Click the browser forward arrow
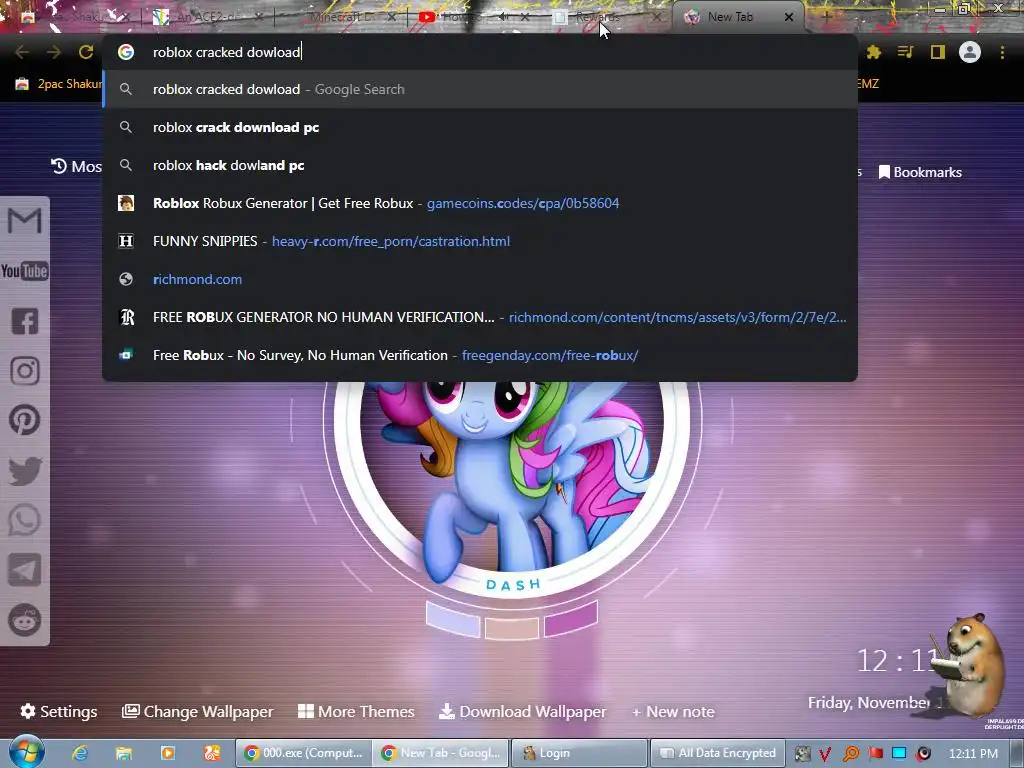The width and height of the screenshot is (1024, 768). coord(54,52)
